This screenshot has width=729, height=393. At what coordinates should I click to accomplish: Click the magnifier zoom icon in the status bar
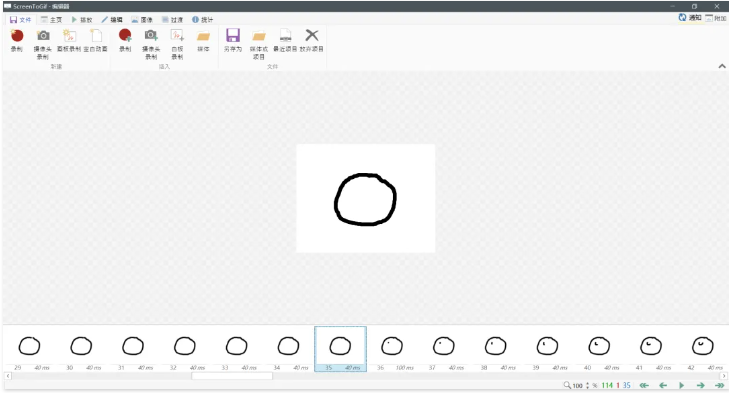click(x=567, y=385)
